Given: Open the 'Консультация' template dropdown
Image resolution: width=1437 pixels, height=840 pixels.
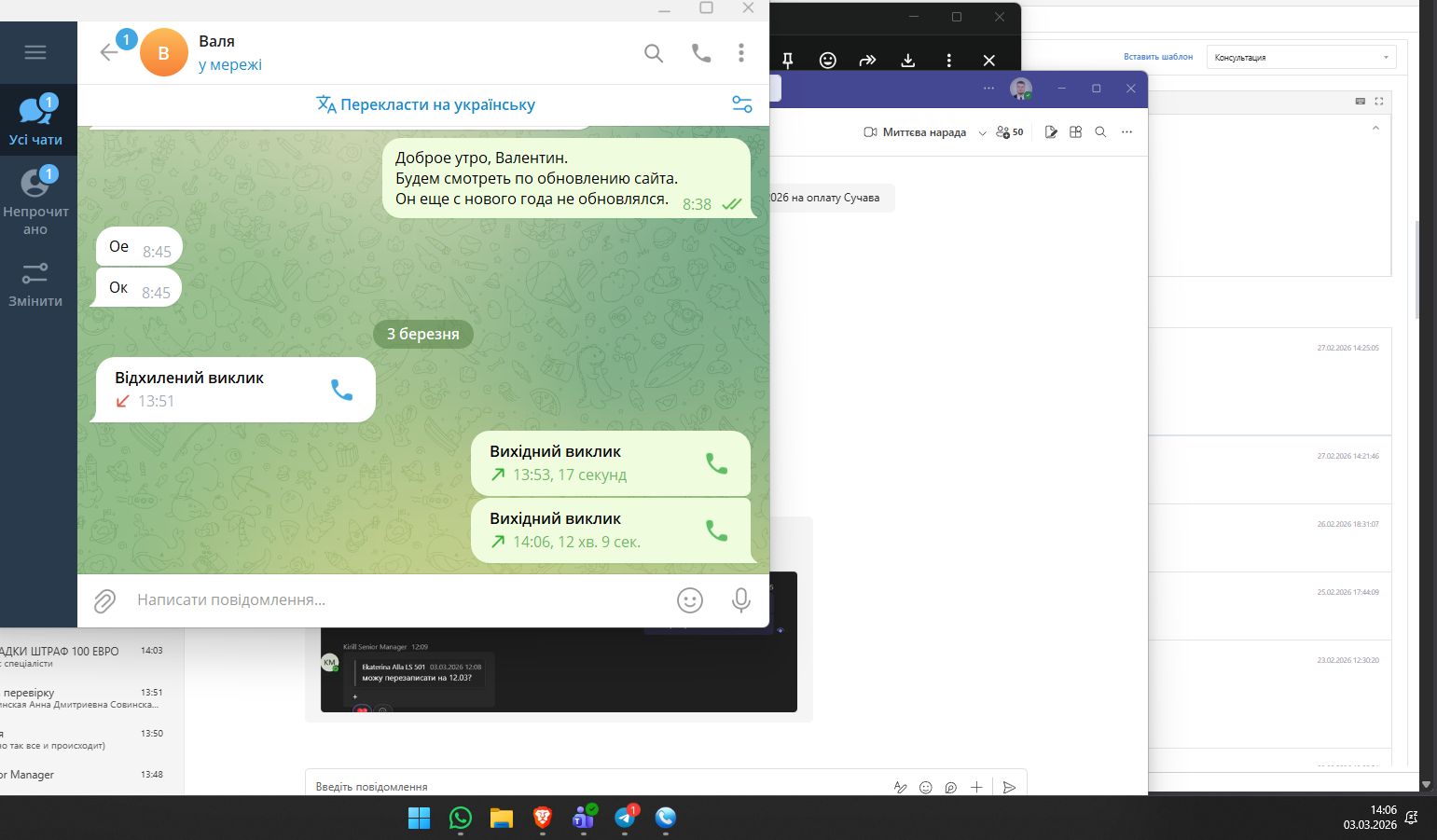Looking at the screenshot, I should 1302,57.
